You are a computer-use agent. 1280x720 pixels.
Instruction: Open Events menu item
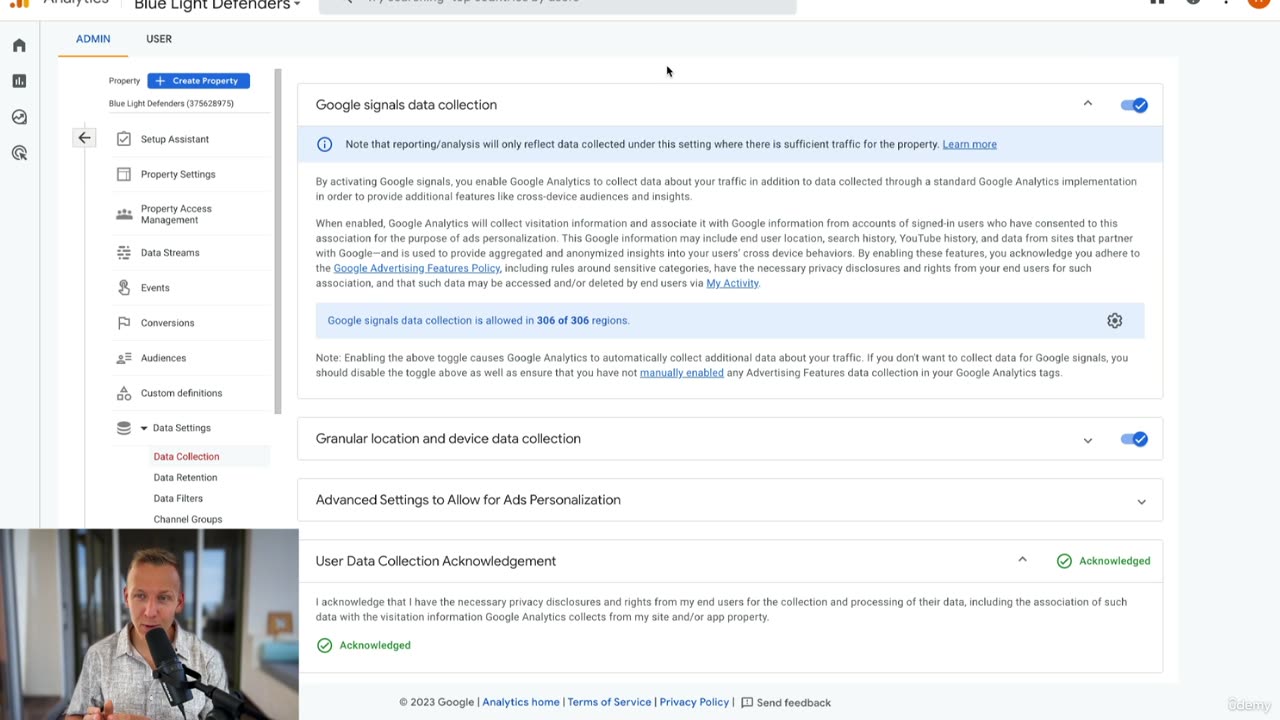155,288
